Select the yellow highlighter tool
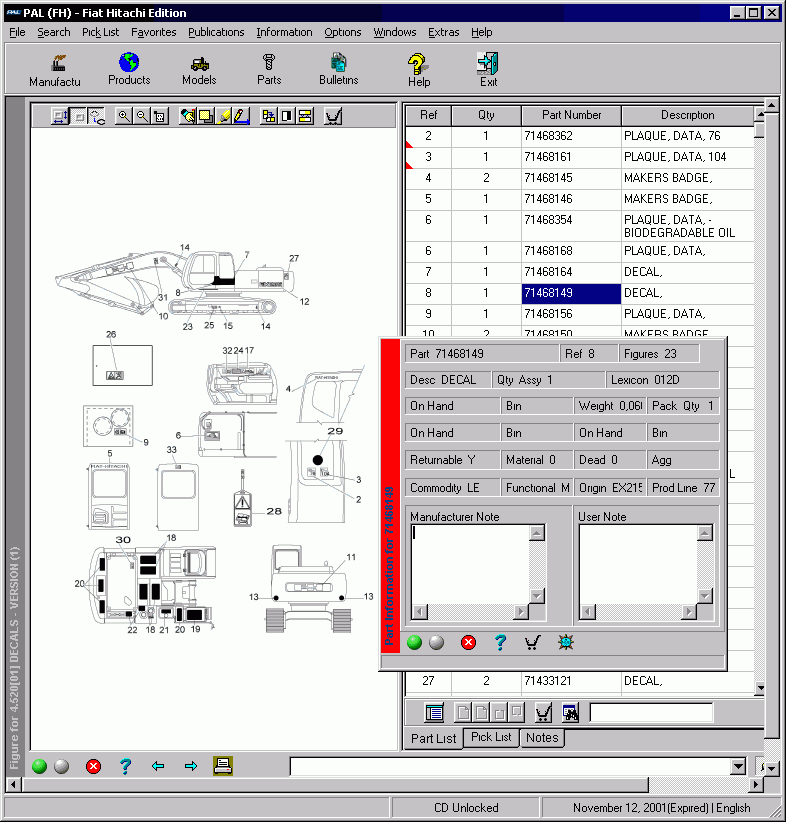The image size is (786, 822). [x=223, y=116]
